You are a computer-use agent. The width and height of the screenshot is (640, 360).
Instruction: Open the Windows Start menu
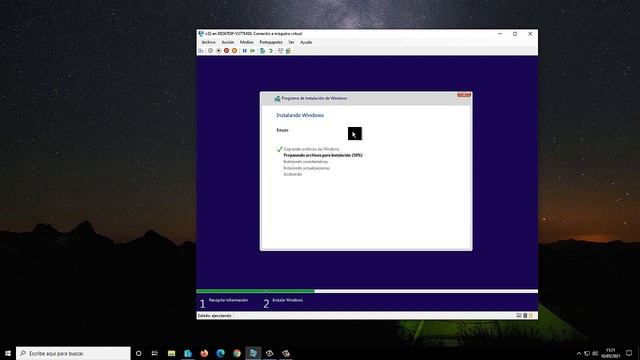[8, 353]
